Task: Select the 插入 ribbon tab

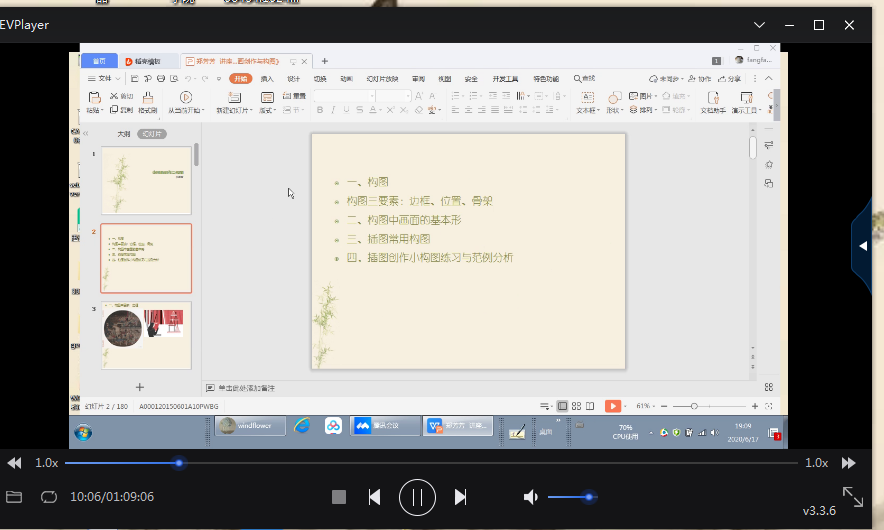Action: pos(267,79)
